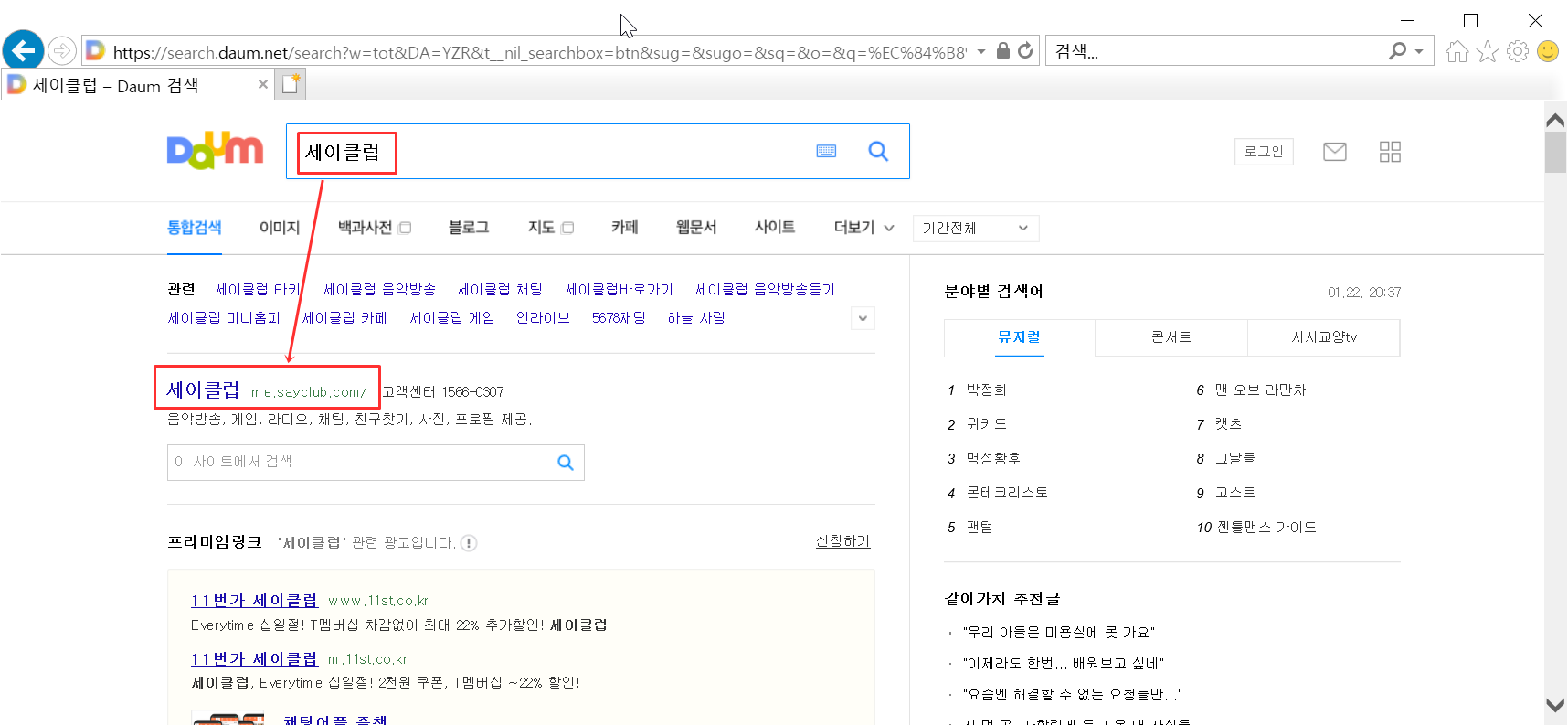Click the browser search magnifier icon
The width and height of the screenshot is (1568, 726).
point(1397,51)
